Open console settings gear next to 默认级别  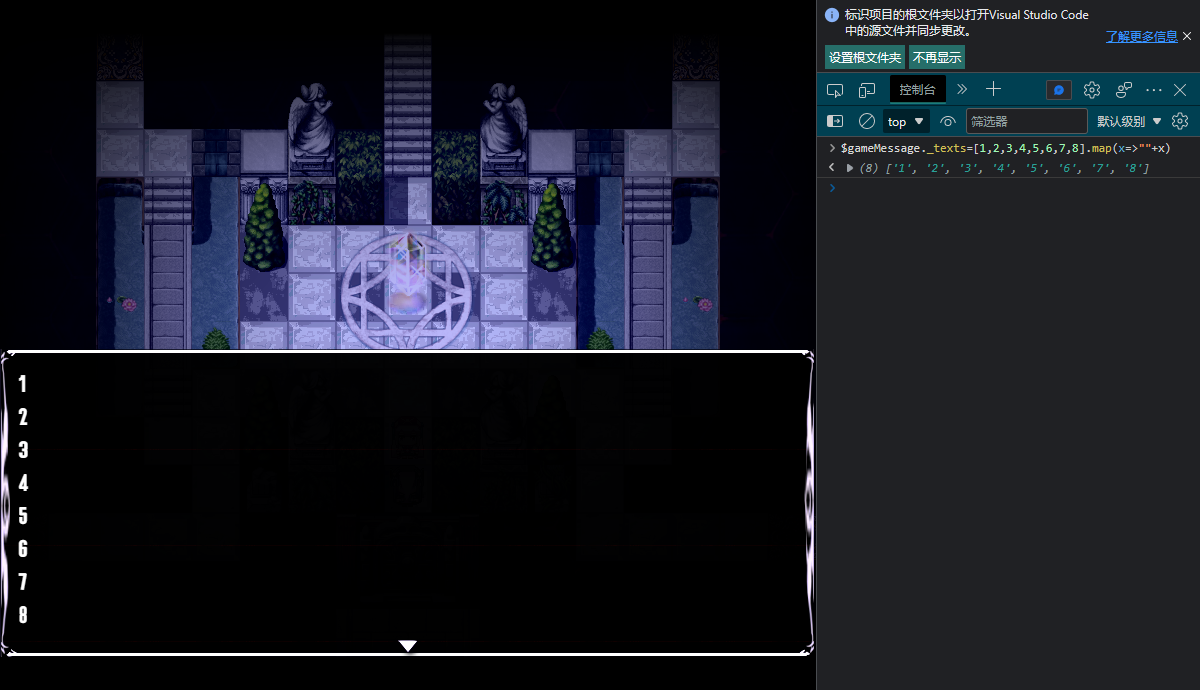tap(1180, 121)
